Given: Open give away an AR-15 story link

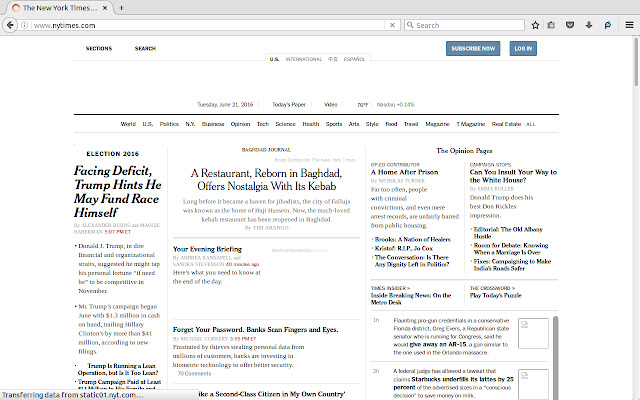Looking at the screenshot, I should pos(438,344).
